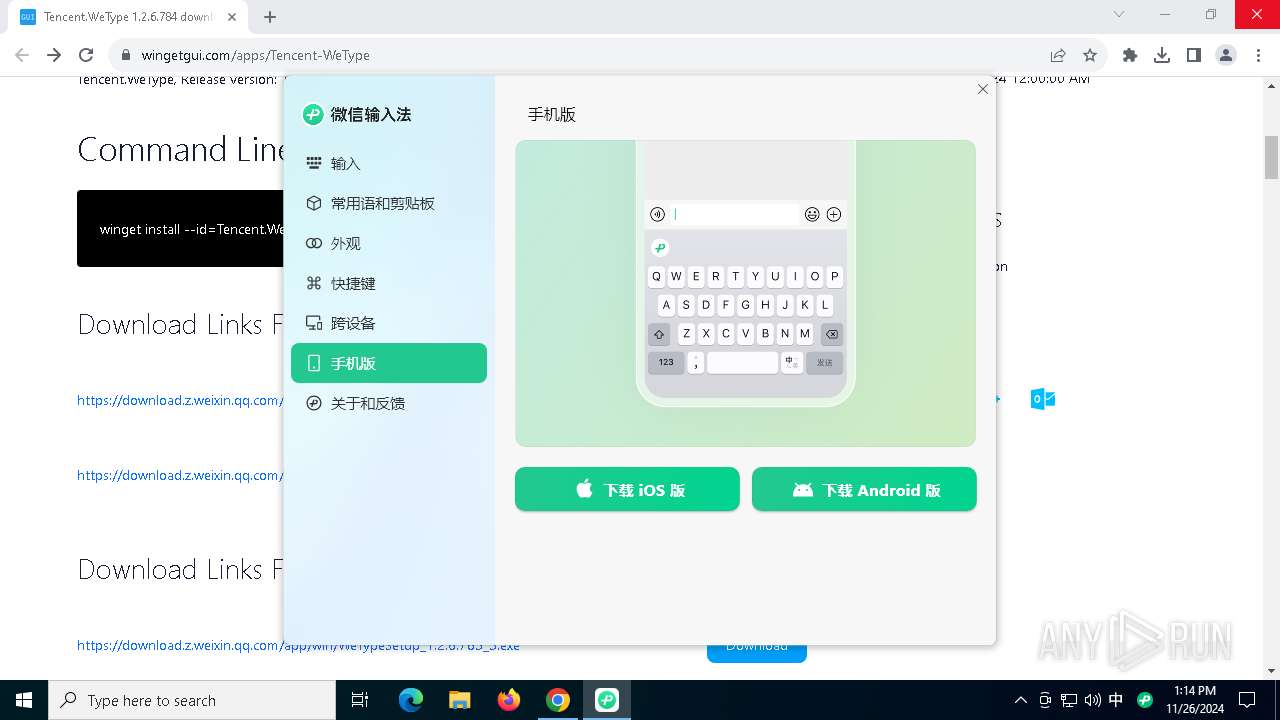The width and height of the screenshot is (1280, 720).
Task: Open the notification center icon
Action: [1247, 700]
